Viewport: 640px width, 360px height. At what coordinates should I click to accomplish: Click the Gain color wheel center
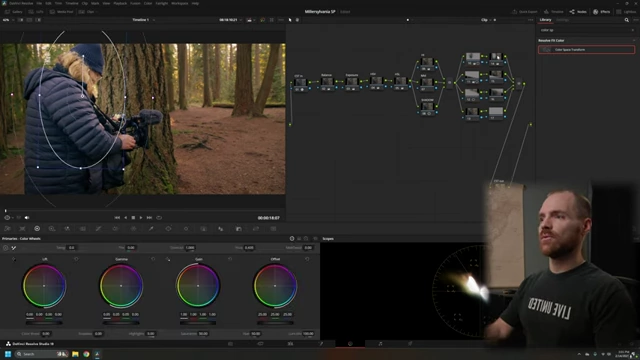coord(198,286)
